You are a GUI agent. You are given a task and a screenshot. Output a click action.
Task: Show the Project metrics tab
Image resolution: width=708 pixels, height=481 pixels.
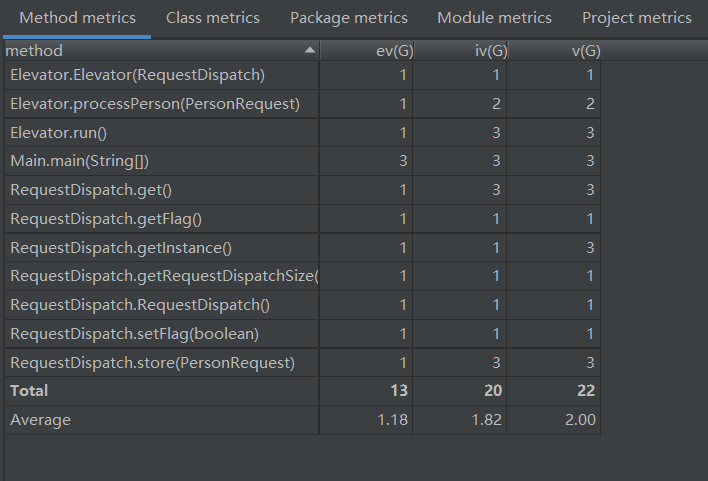[636, 18]
